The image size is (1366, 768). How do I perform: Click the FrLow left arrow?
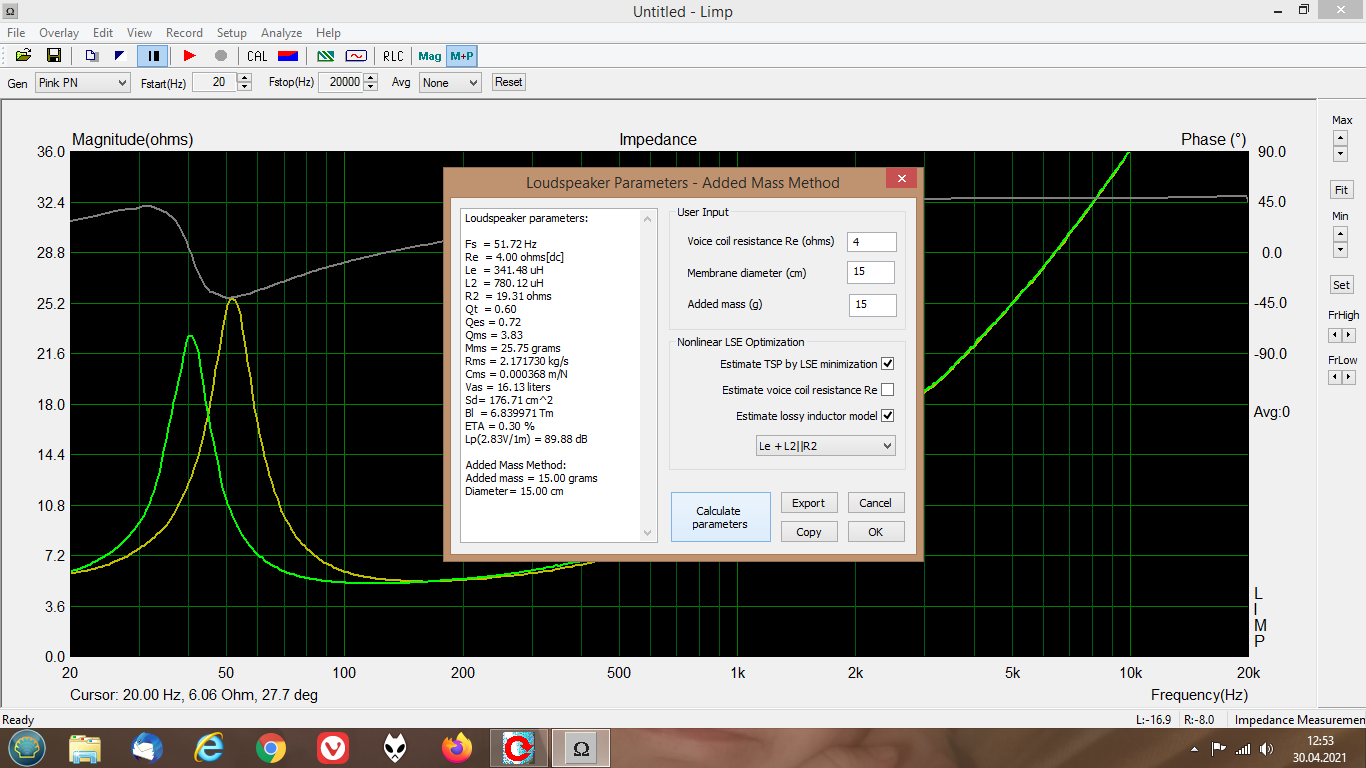coord(1334,377)
